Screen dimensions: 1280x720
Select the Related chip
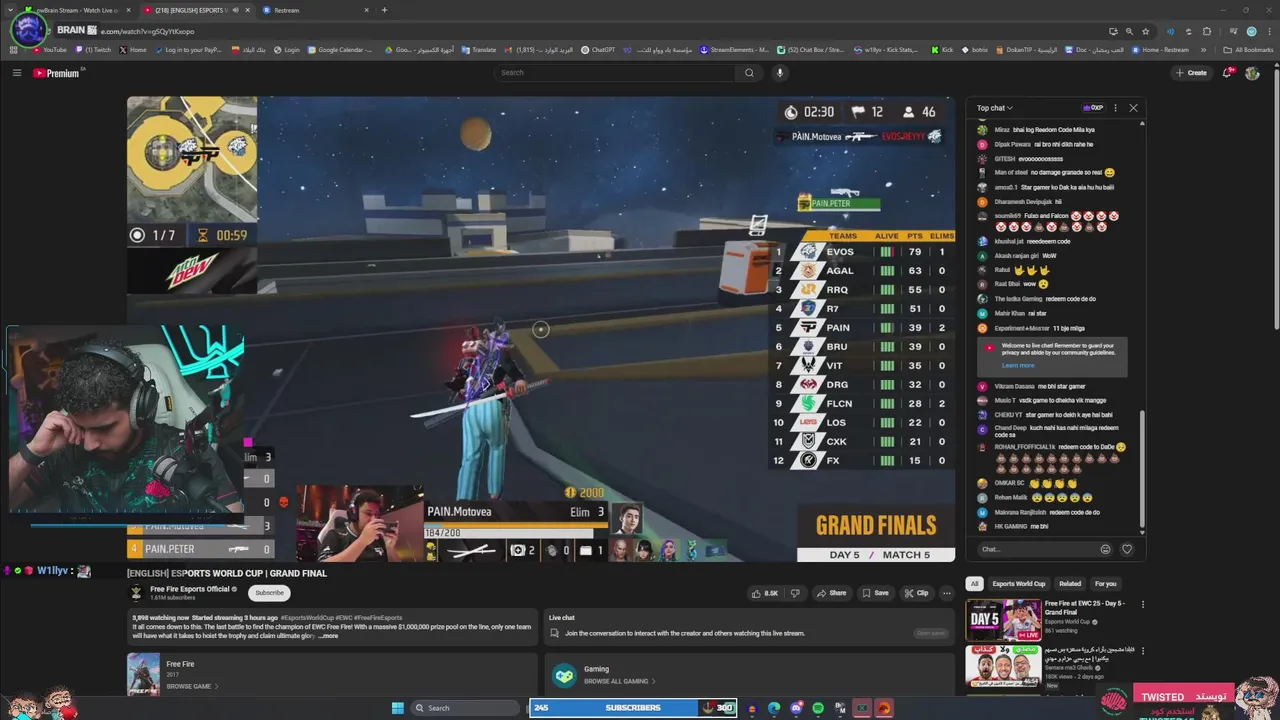click(1070, 584)
